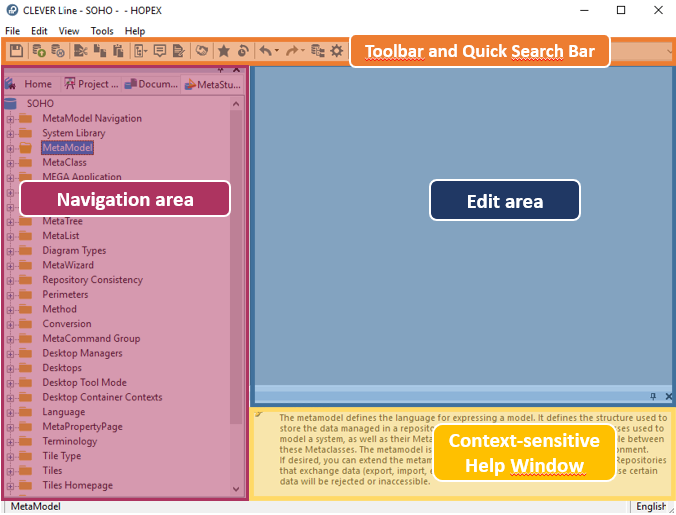Select the Repository Consistency tree item
The width and height of the screenshot is (676, 515).
pos(92,280)
